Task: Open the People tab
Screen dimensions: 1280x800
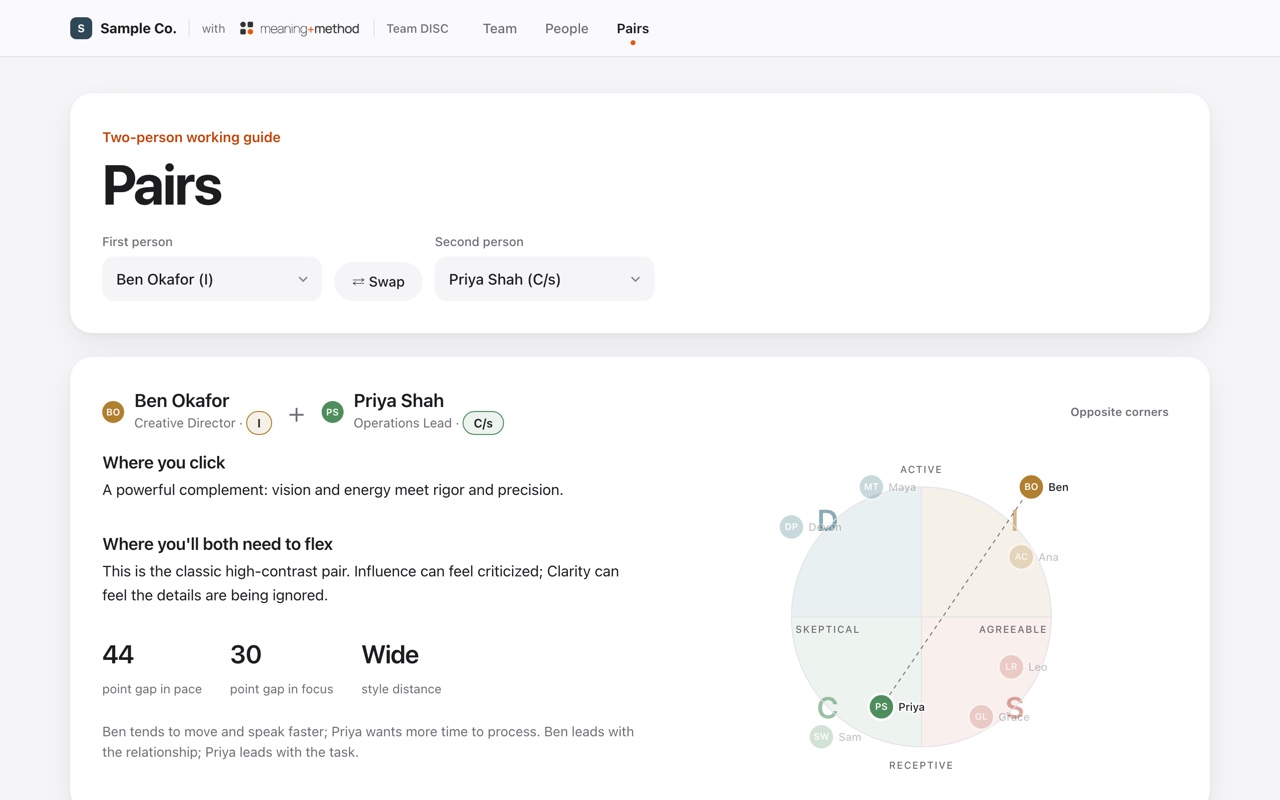Action: (566, 28)
